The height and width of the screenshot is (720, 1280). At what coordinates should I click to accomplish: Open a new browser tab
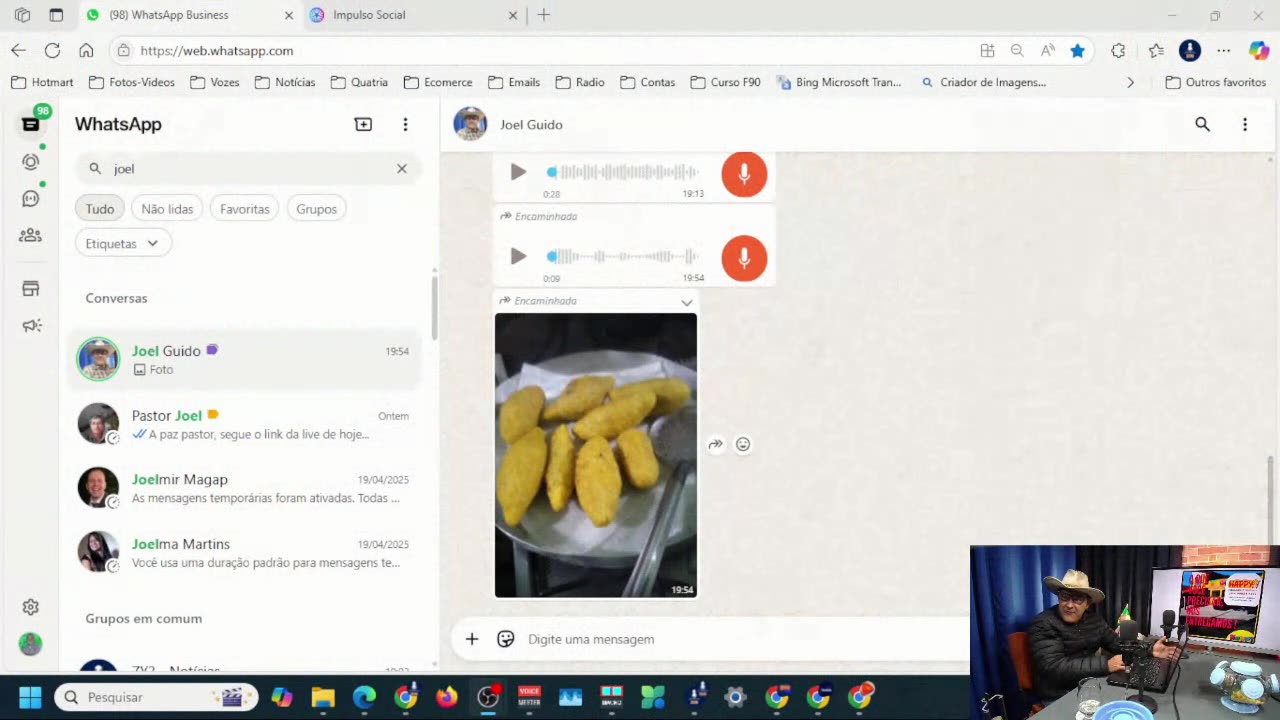tap(544, 15)
